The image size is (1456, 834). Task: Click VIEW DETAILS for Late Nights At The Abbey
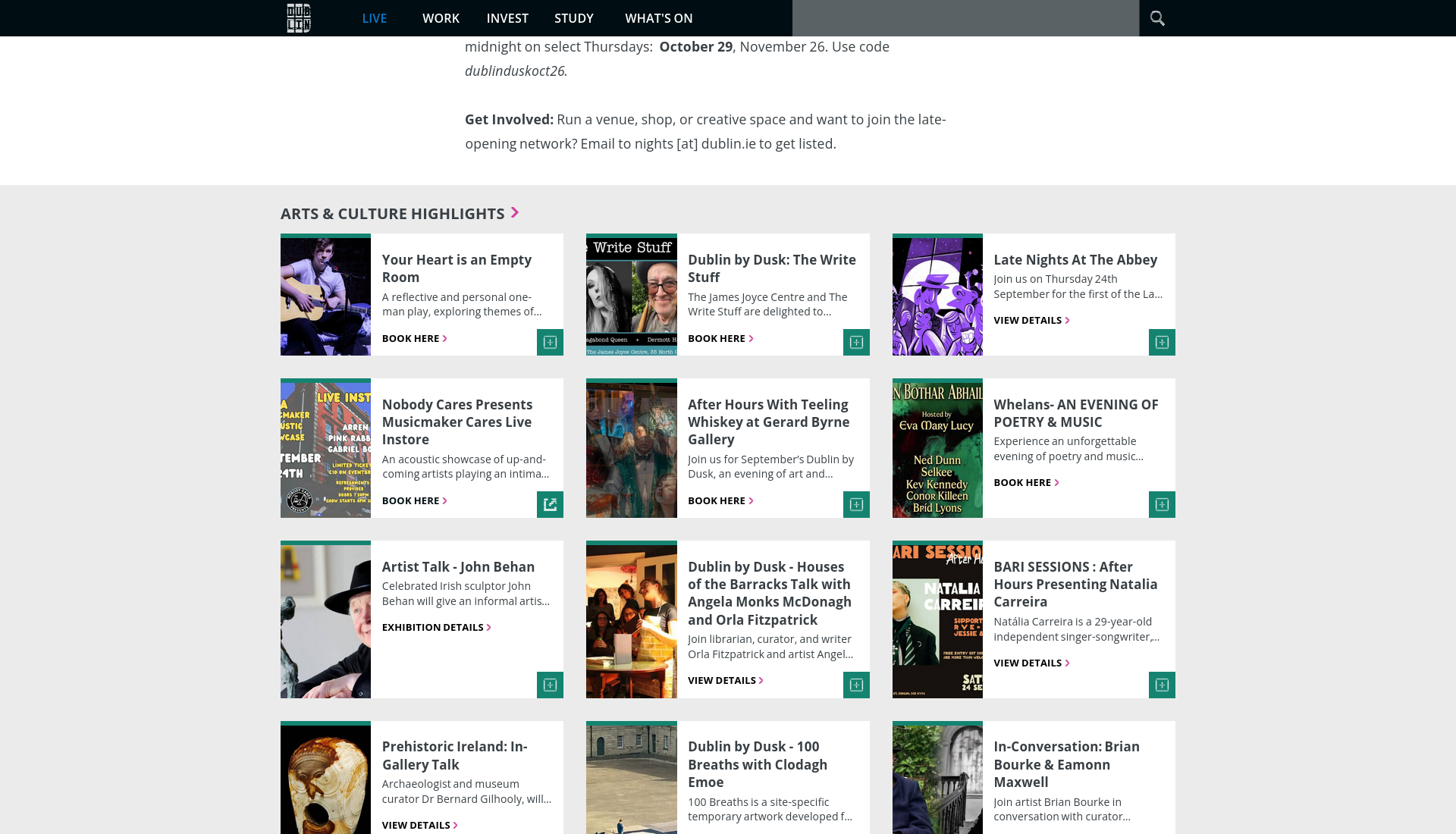(x=1031, y=320)
